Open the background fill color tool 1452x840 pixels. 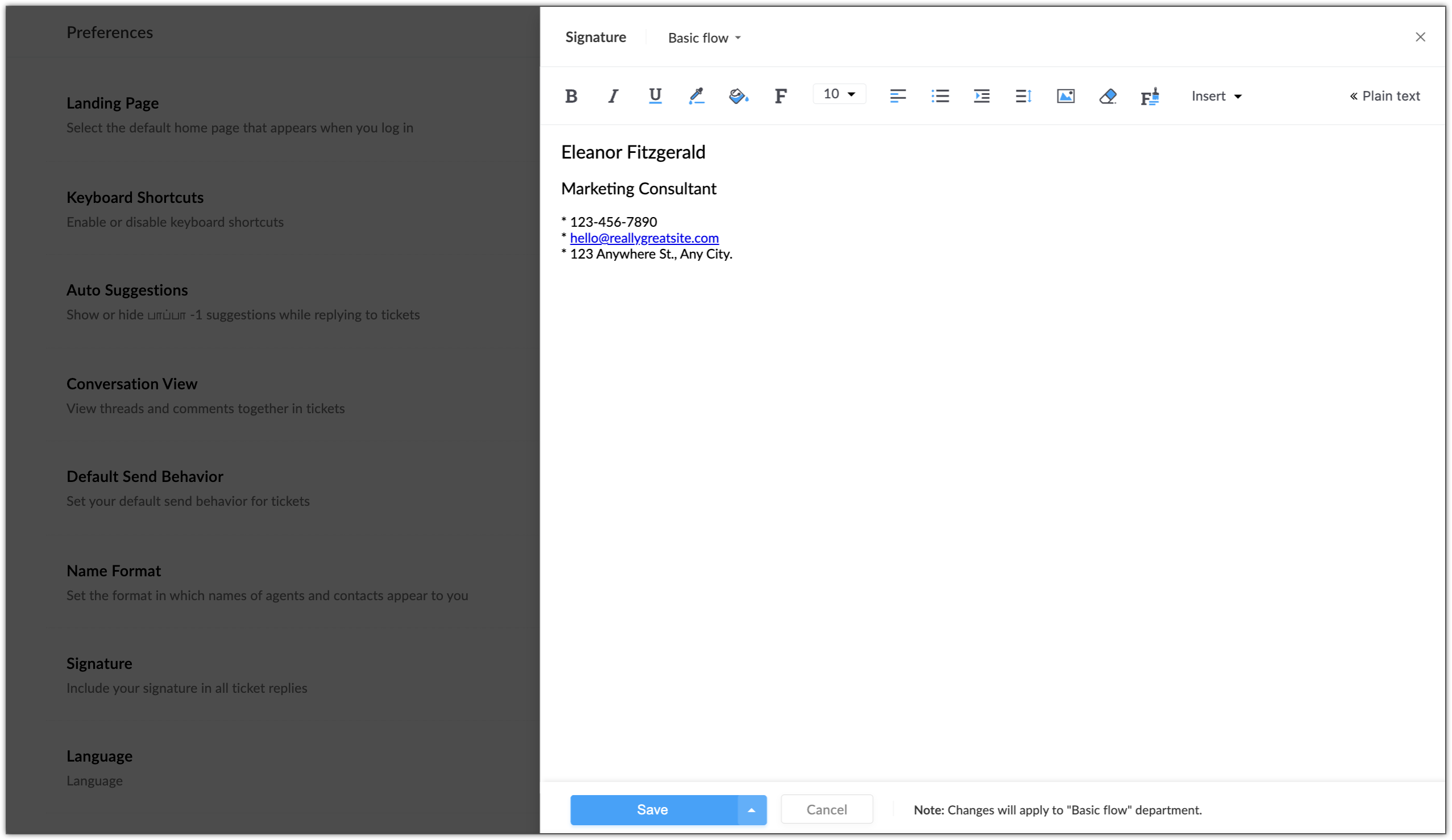(738, 96)
